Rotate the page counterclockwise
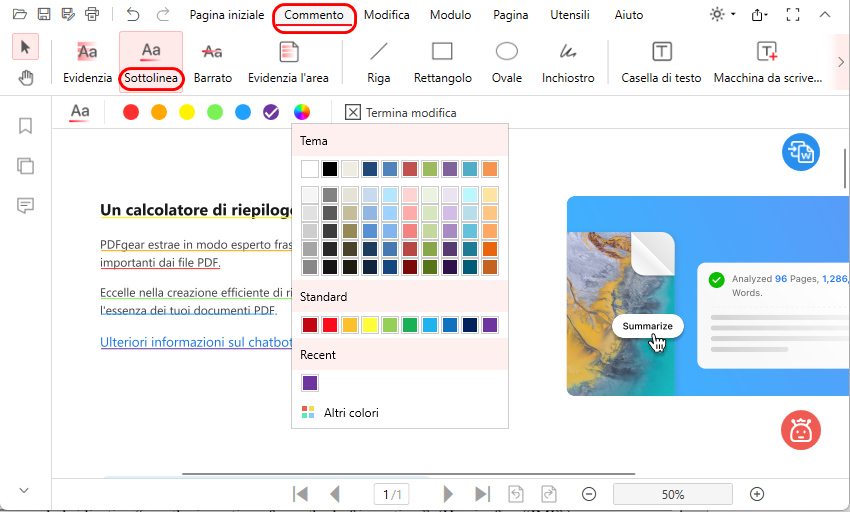The height and width of the screenshot is (512, 850). point(516,494)
